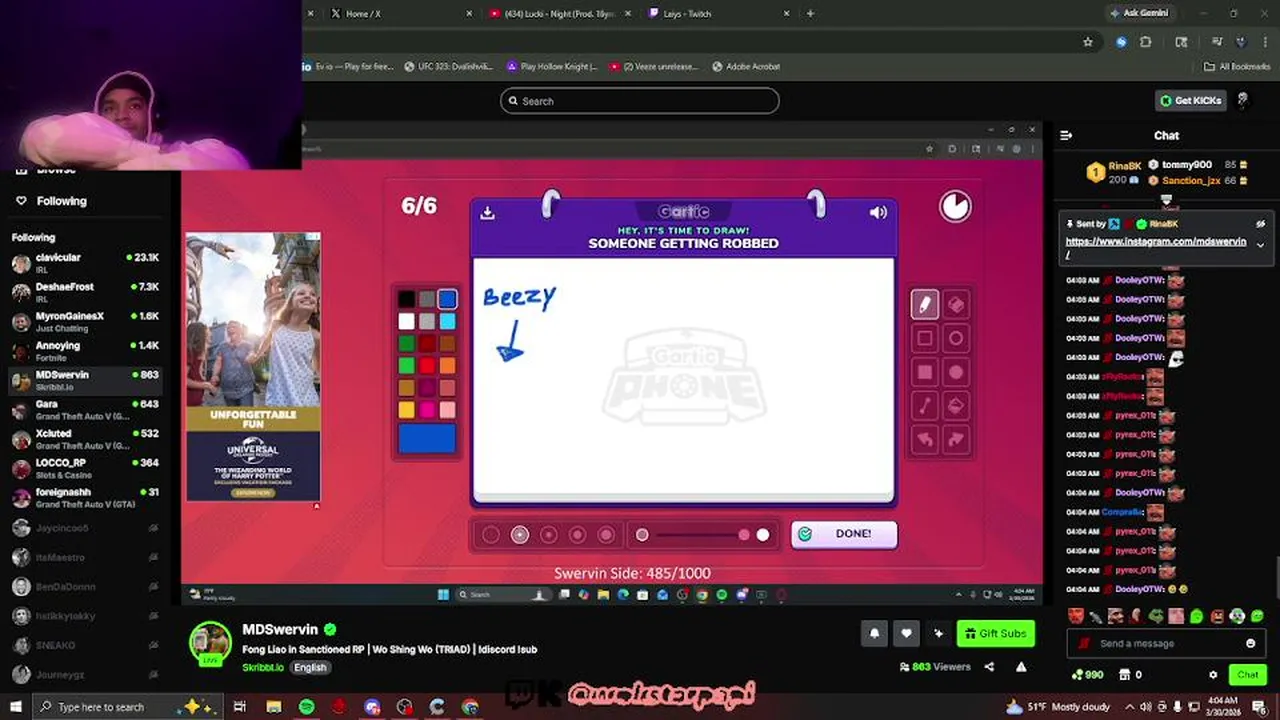Screen dimensions: 1280x720
Task: Adjust the brush opacity slider
Action: [703, 535]
